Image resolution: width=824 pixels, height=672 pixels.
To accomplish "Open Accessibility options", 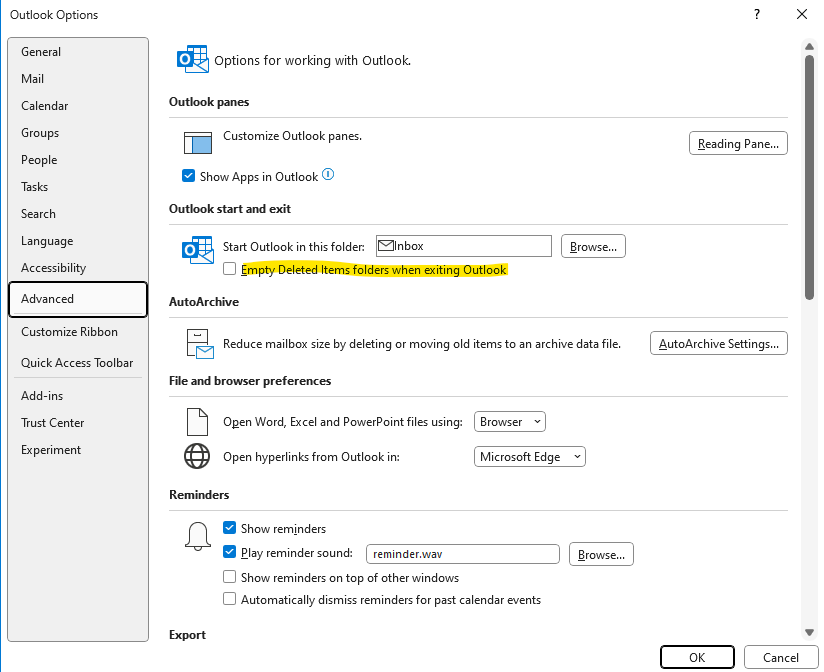I will 78,268.
